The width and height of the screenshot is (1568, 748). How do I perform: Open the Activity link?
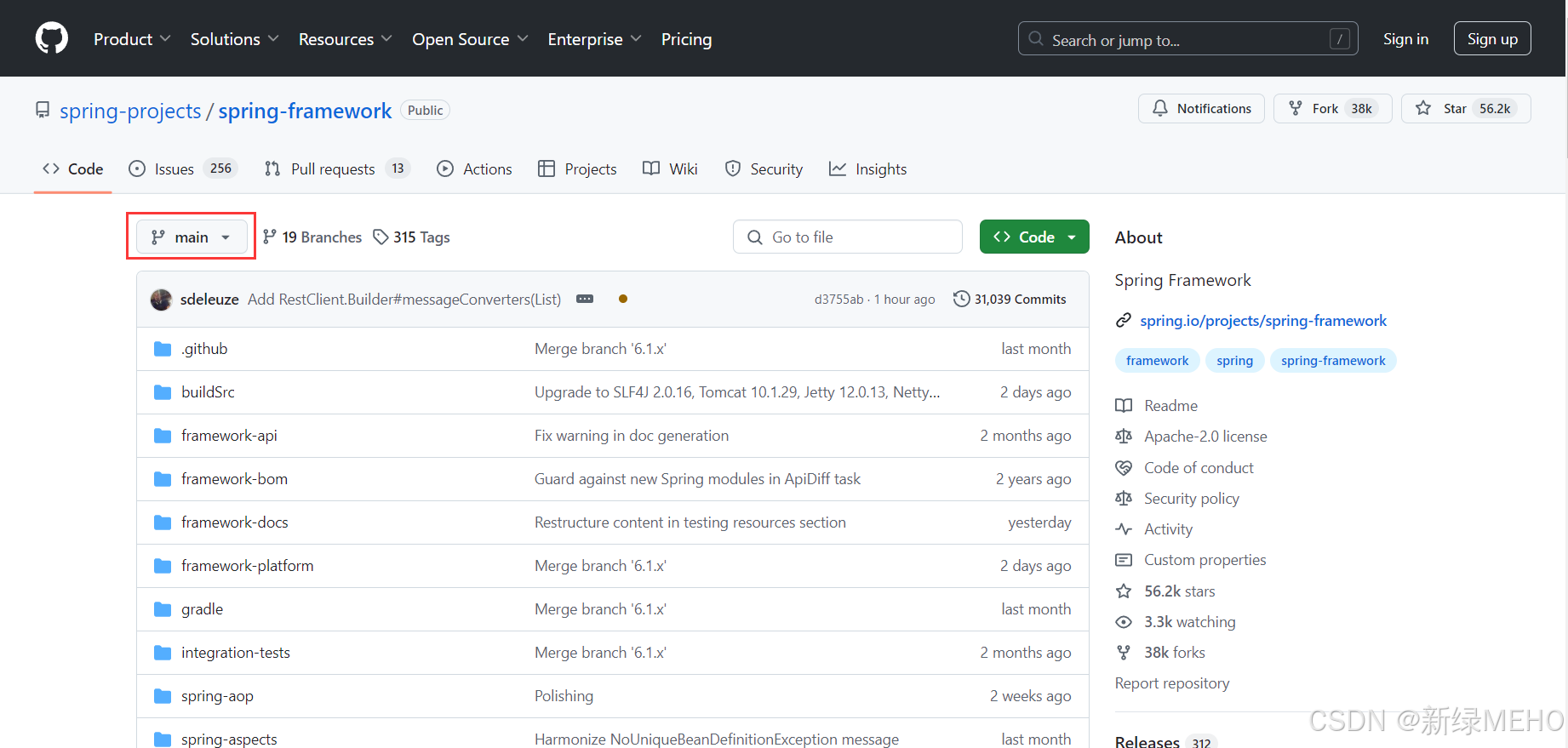point(1154,529)
